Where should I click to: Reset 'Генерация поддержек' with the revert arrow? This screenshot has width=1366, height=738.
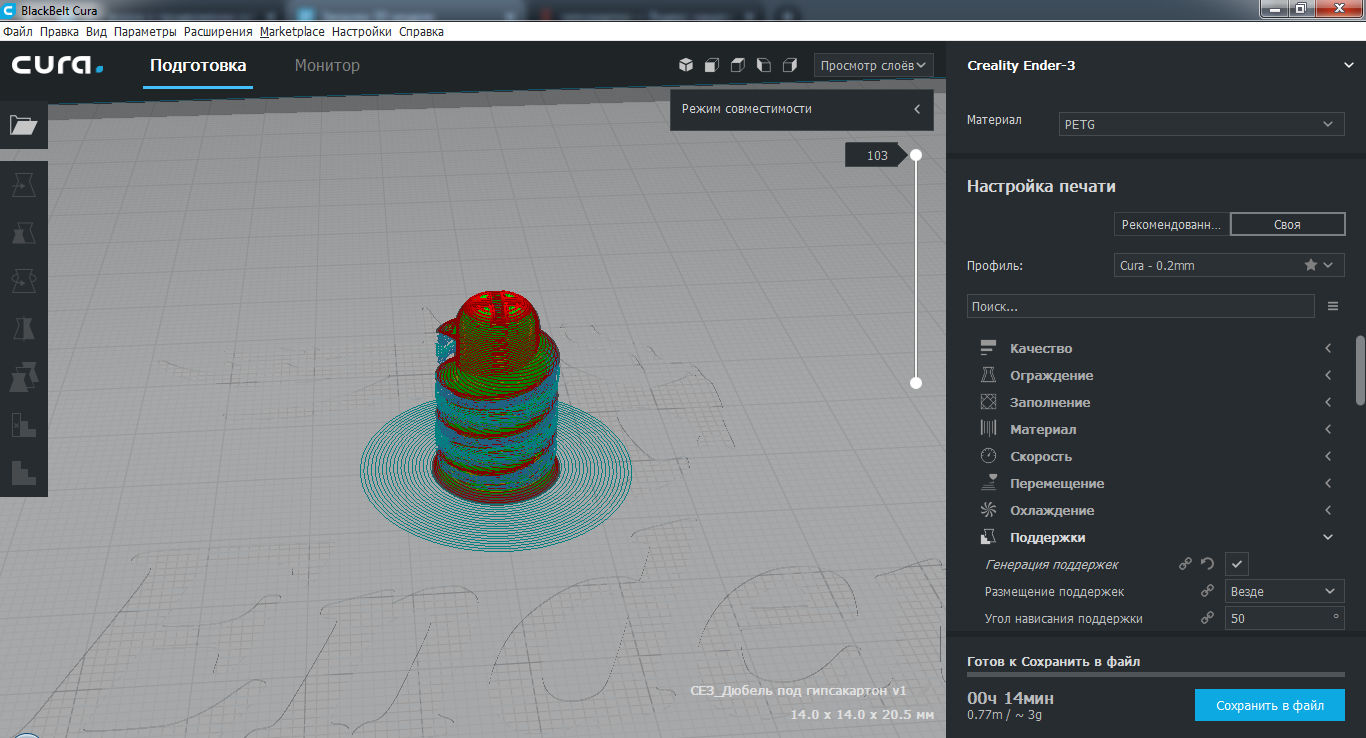(1207, 564)
